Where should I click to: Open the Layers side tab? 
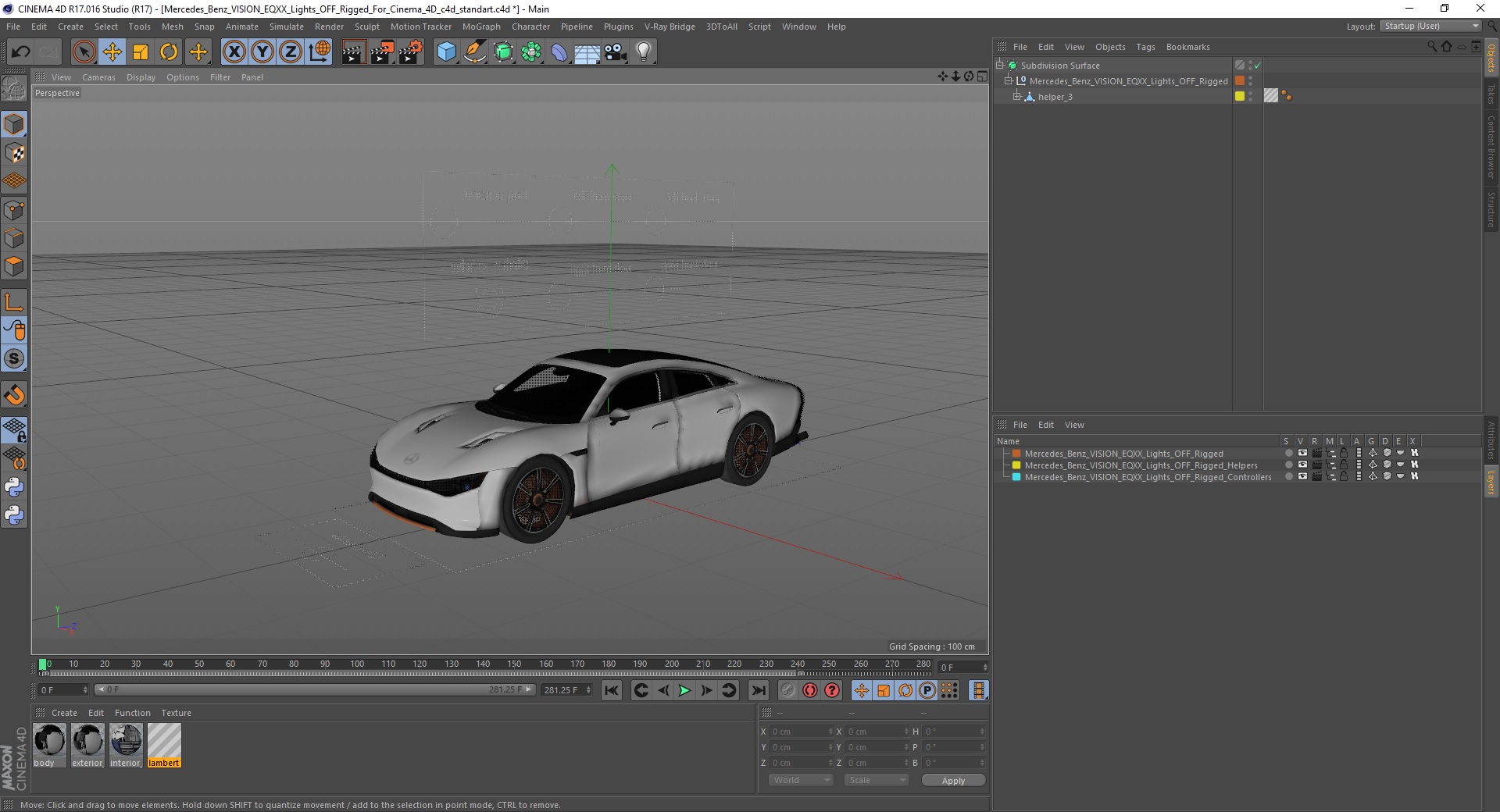coord(1491,483)
